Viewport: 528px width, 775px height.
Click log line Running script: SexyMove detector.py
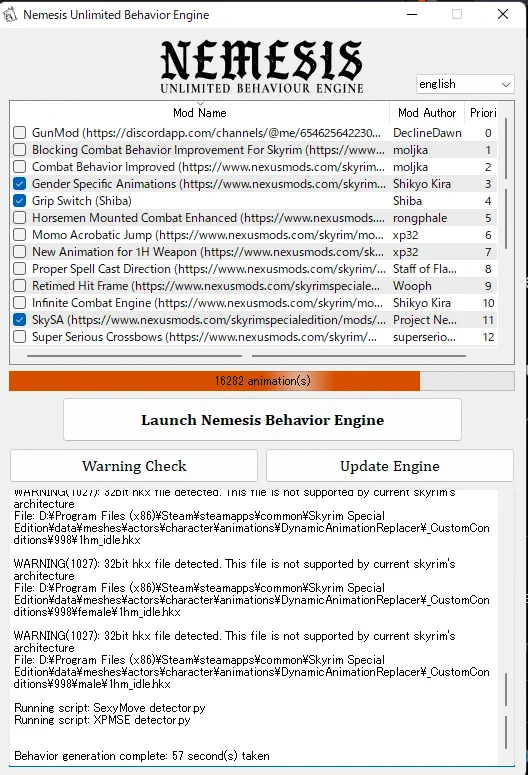(x=109, y=708)
